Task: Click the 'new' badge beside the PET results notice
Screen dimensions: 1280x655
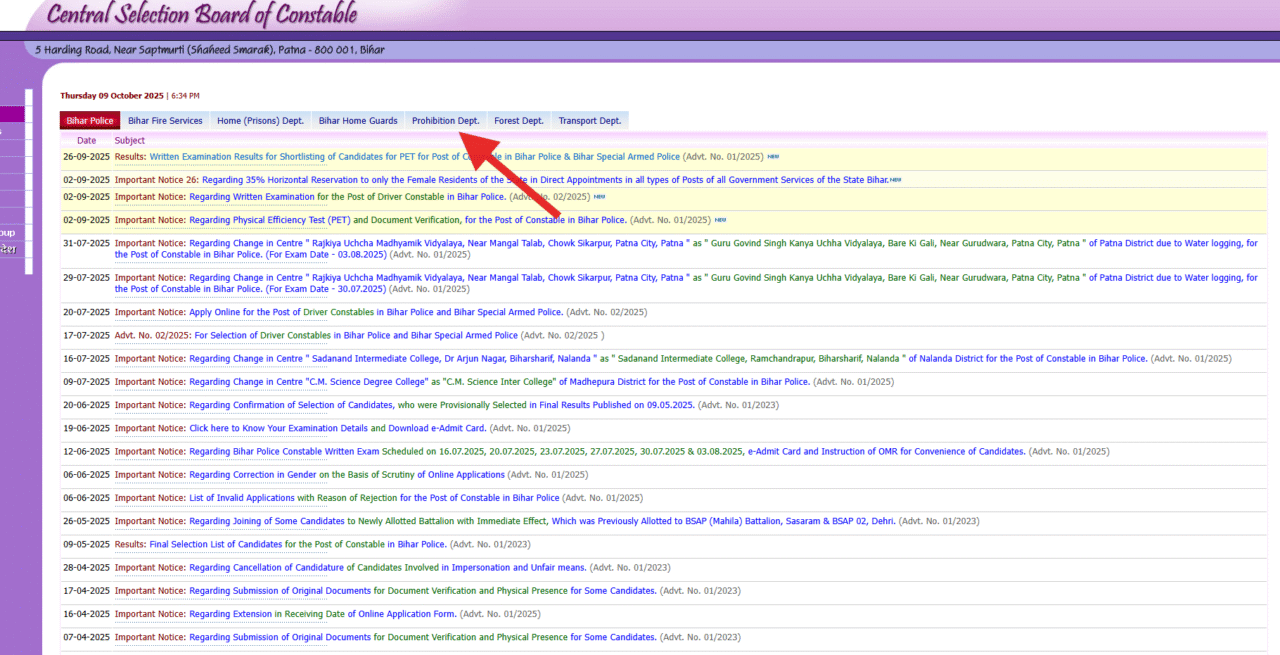Action: pos(773,156)
